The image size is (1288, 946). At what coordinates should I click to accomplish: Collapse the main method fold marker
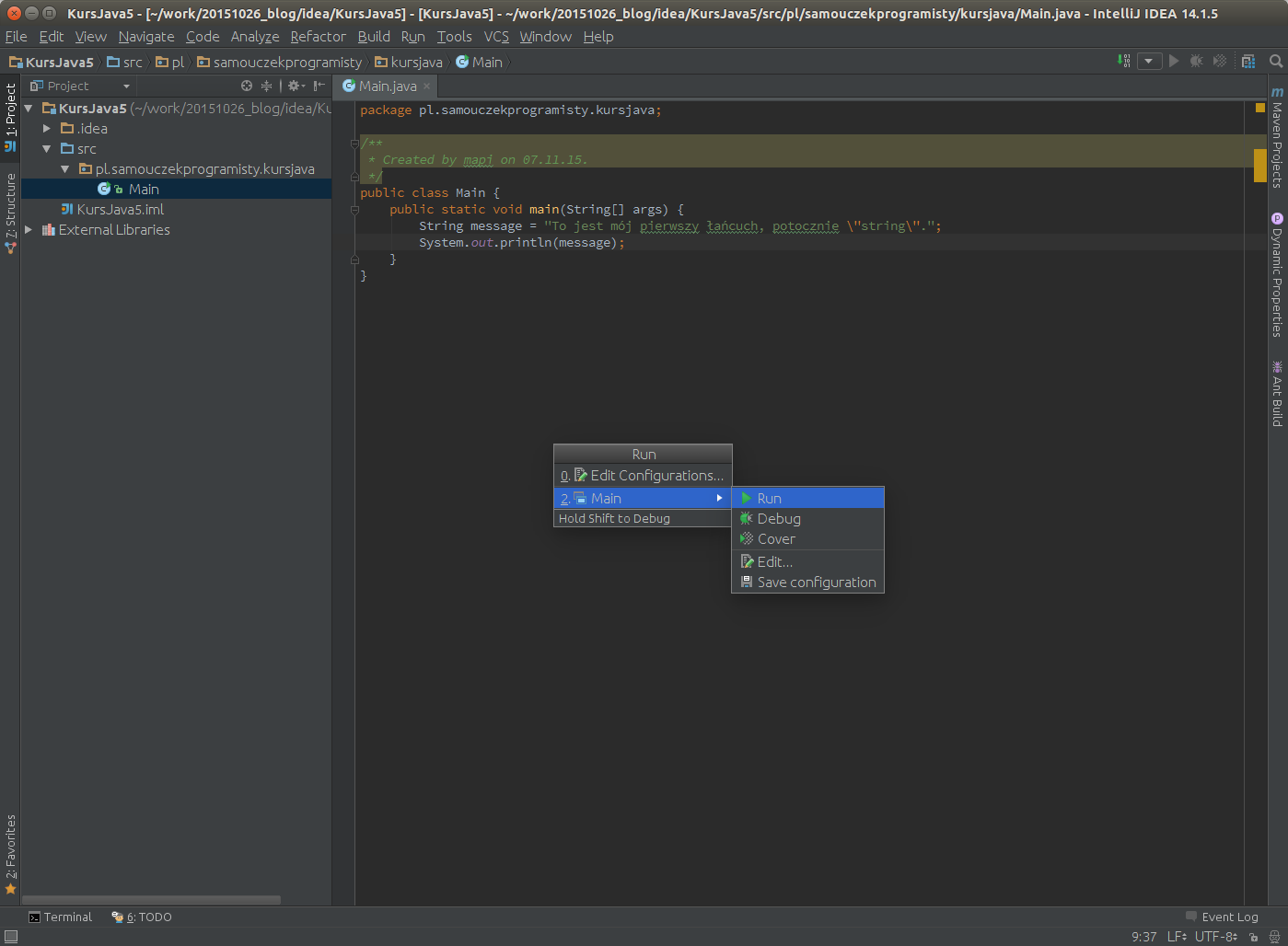coord(354,210)
